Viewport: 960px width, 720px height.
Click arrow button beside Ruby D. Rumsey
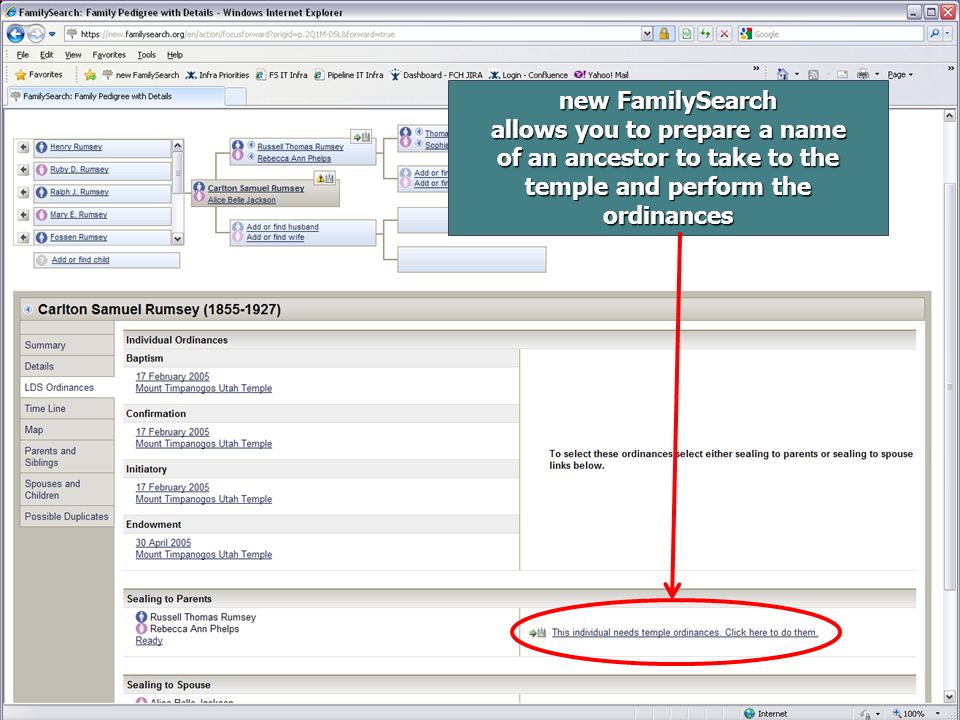click(x=23, y=170)
